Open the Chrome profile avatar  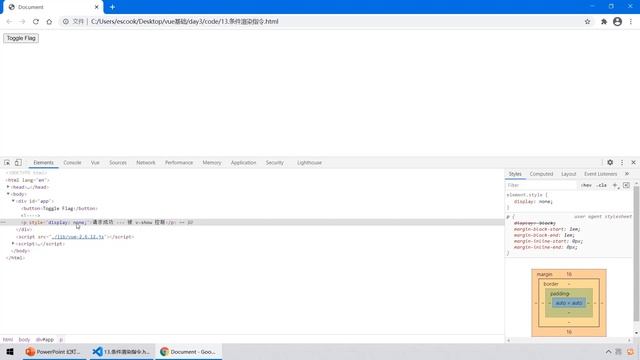[x=617, y=22]
